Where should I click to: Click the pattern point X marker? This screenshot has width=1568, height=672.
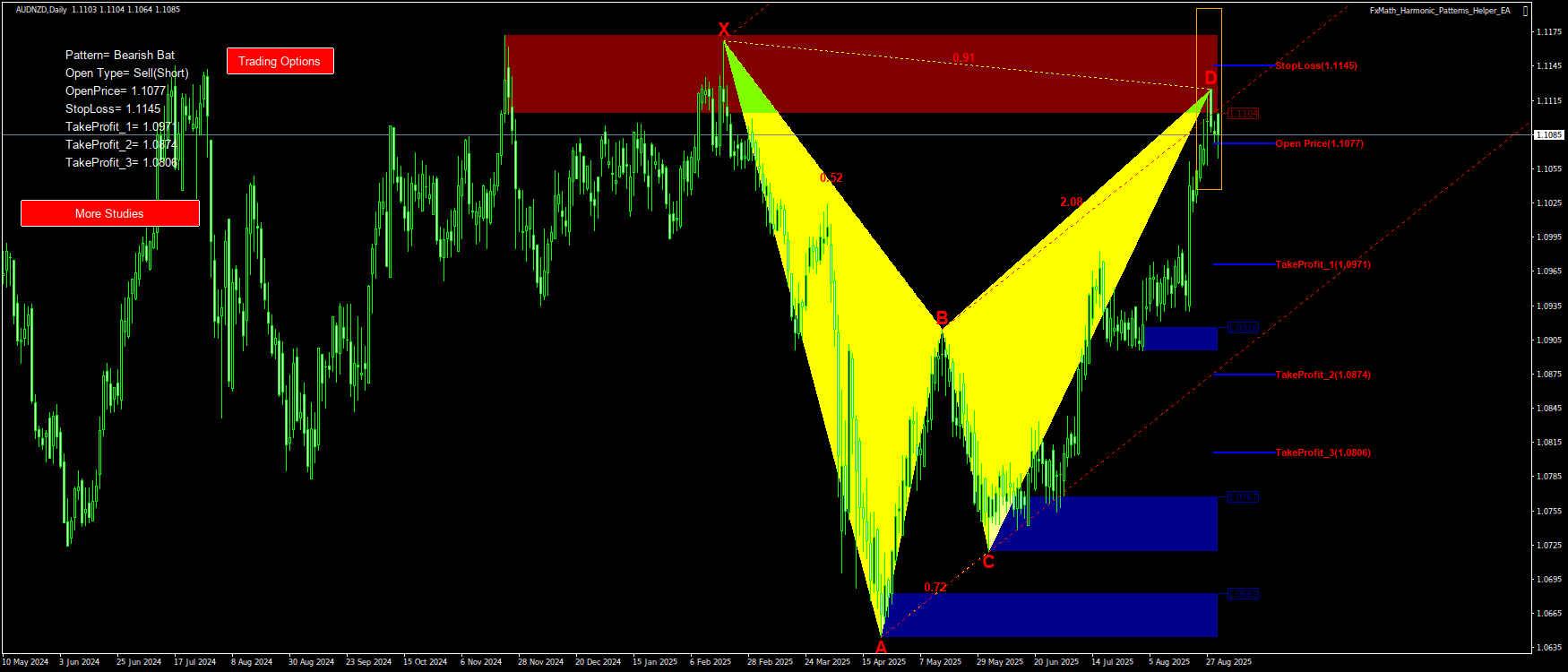724,30
